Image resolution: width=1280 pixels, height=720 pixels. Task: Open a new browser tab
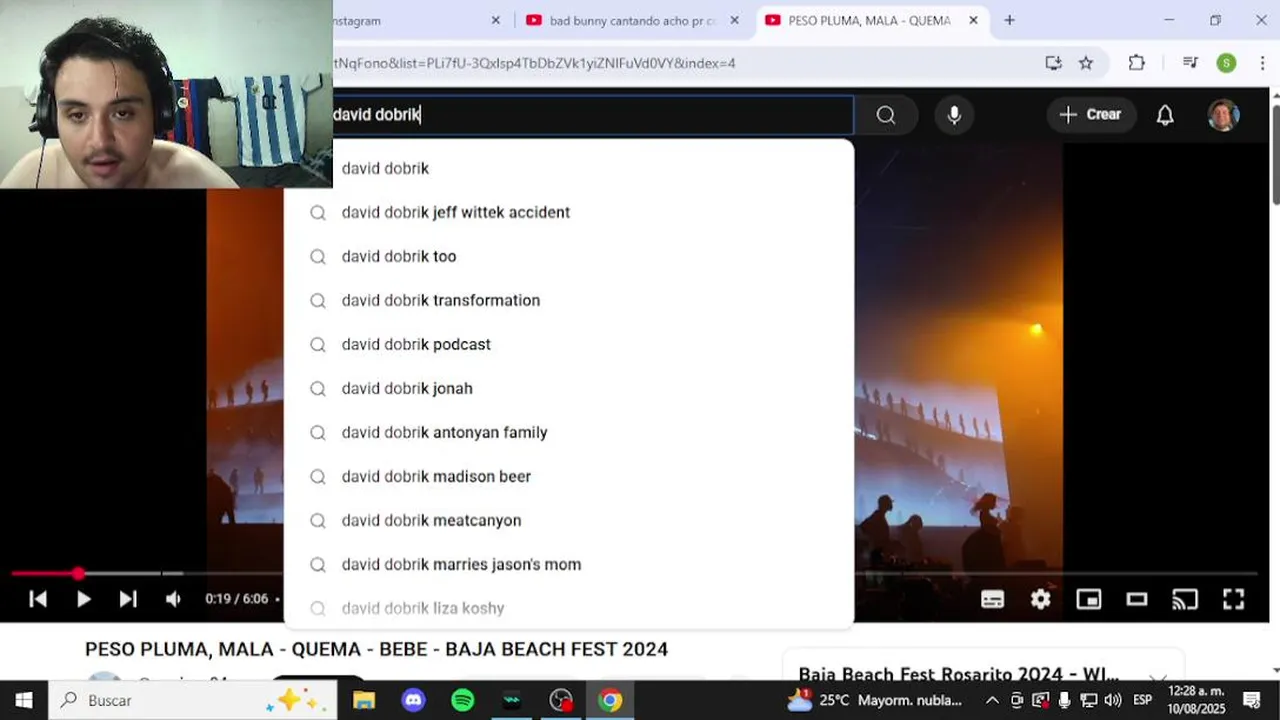(x=1009, y=20)
